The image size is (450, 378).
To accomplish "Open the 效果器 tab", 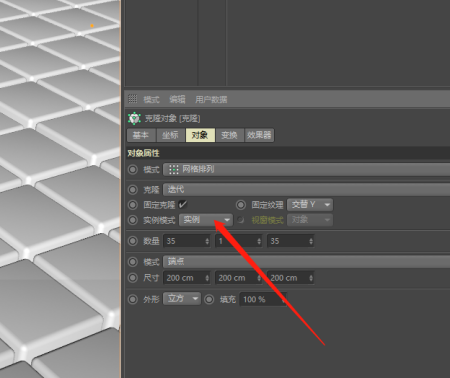I will point(259,135).
